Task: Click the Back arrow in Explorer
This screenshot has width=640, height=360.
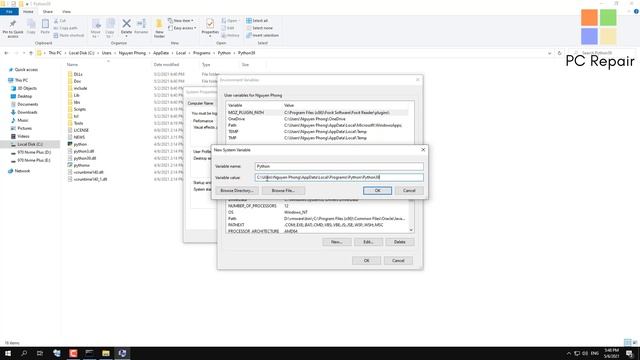Action: (x=6, y=53)
